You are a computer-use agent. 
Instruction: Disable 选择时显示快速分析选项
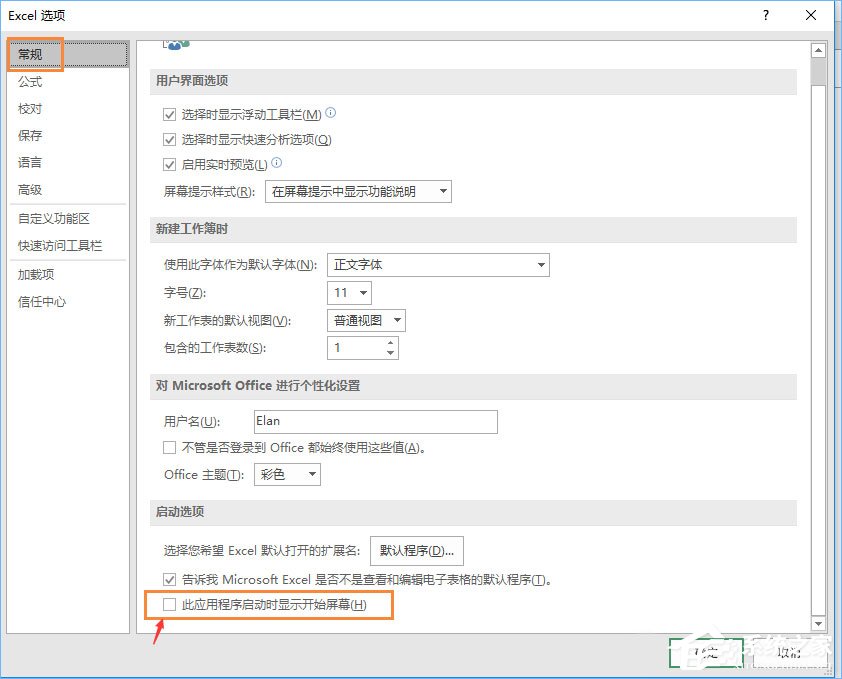point(170,140)
